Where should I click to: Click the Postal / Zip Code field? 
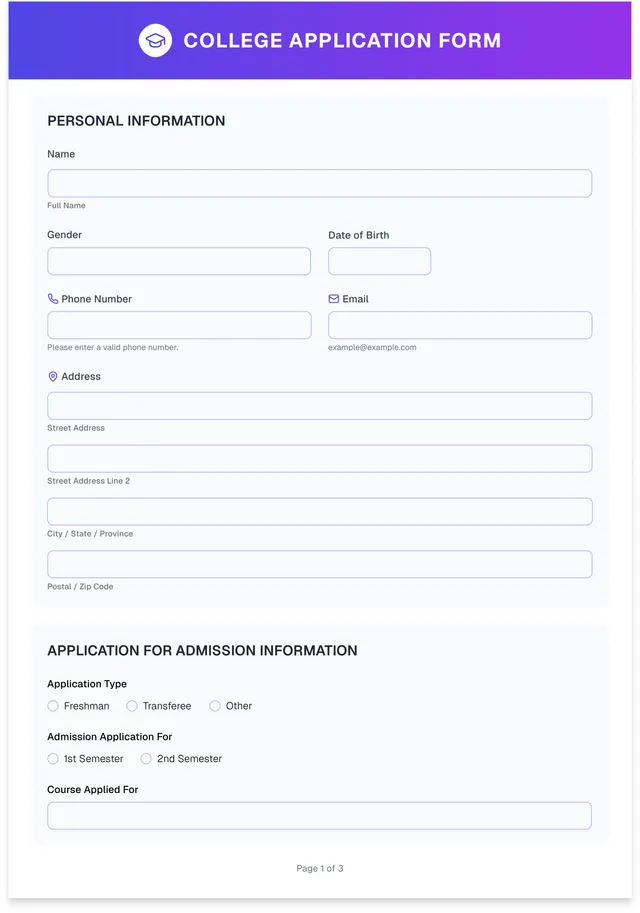[319, 564]
